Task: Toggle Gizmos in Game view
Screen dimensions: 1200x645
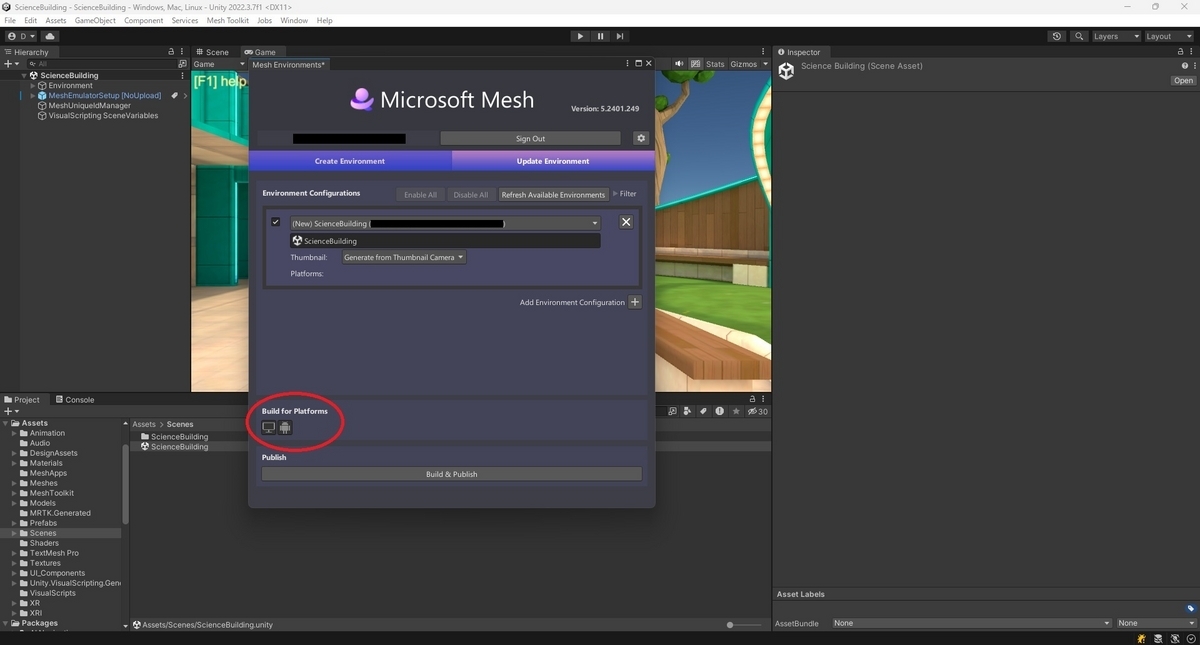Action: pyautogui.click(x=743, y=64)
